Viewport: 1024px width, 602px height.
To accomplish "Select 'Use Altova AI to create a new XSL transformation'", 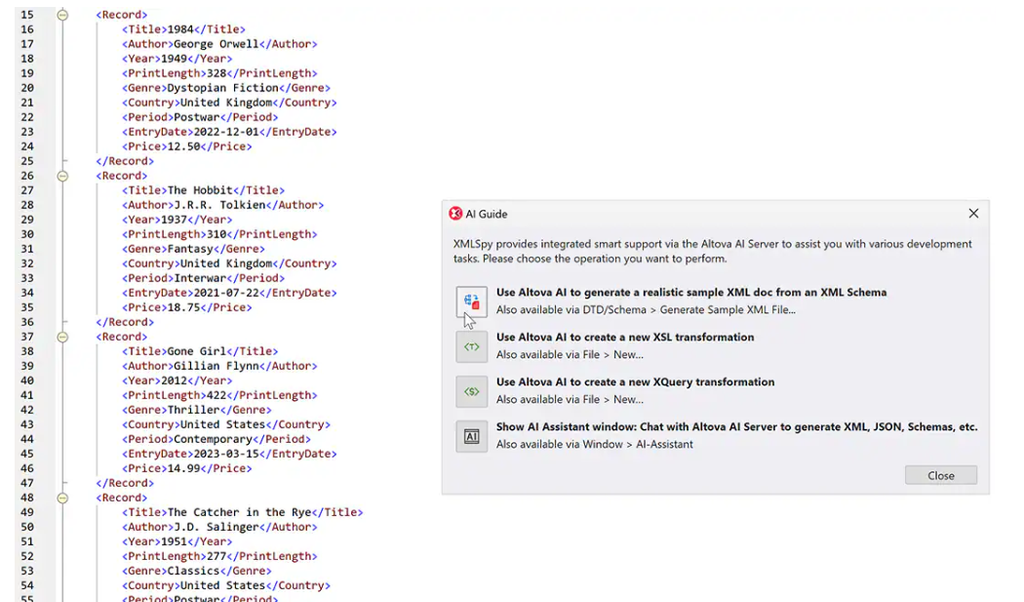I will (625, 337).
